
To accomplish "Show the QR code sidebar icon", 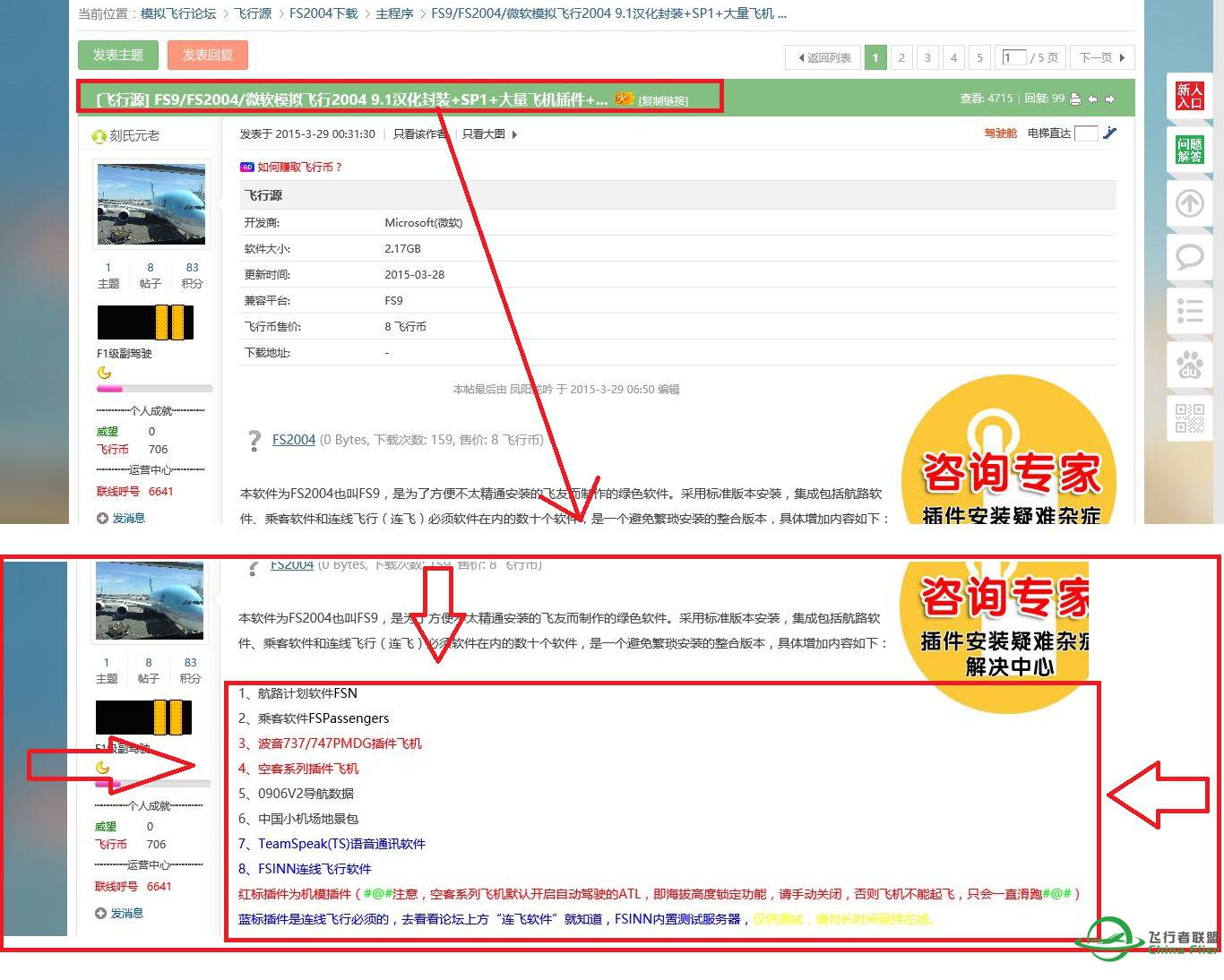I will (x=1190, y=418).
